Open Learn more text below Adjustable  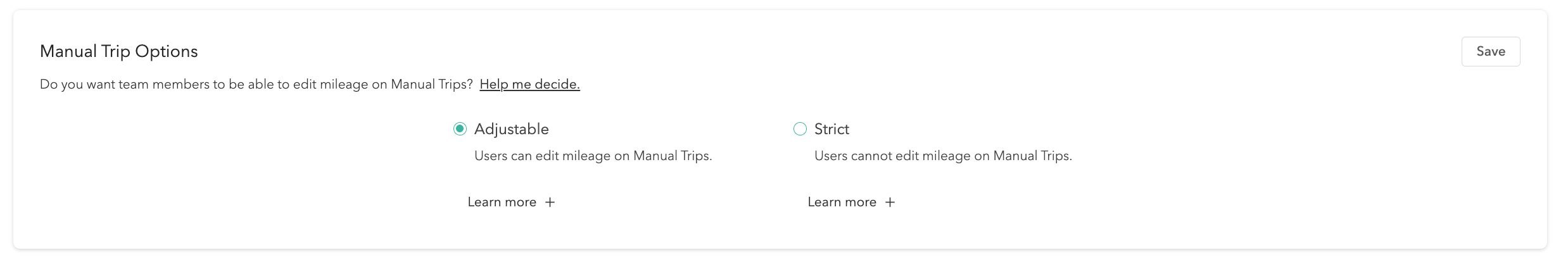pyautogui.click(x=502, y=203)
